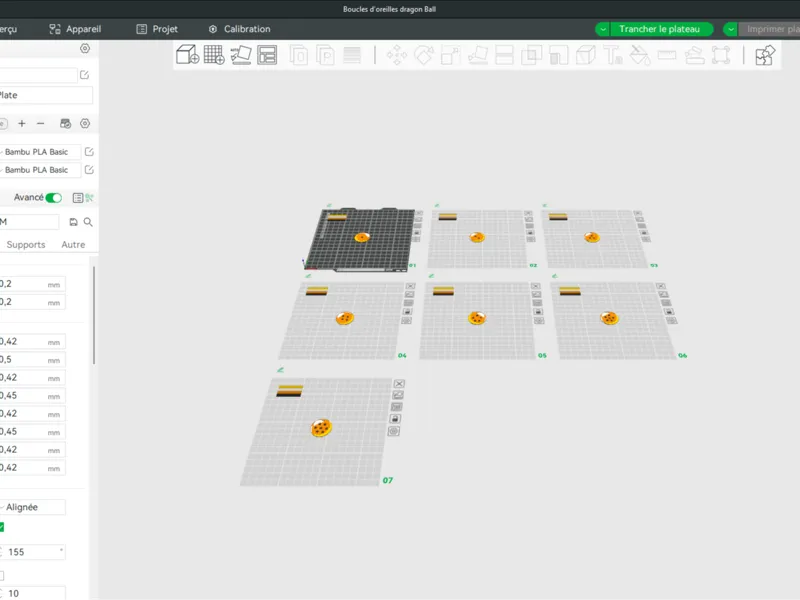Open the Appareil tab
800x600 pixels.
click(x=75, y=29)
